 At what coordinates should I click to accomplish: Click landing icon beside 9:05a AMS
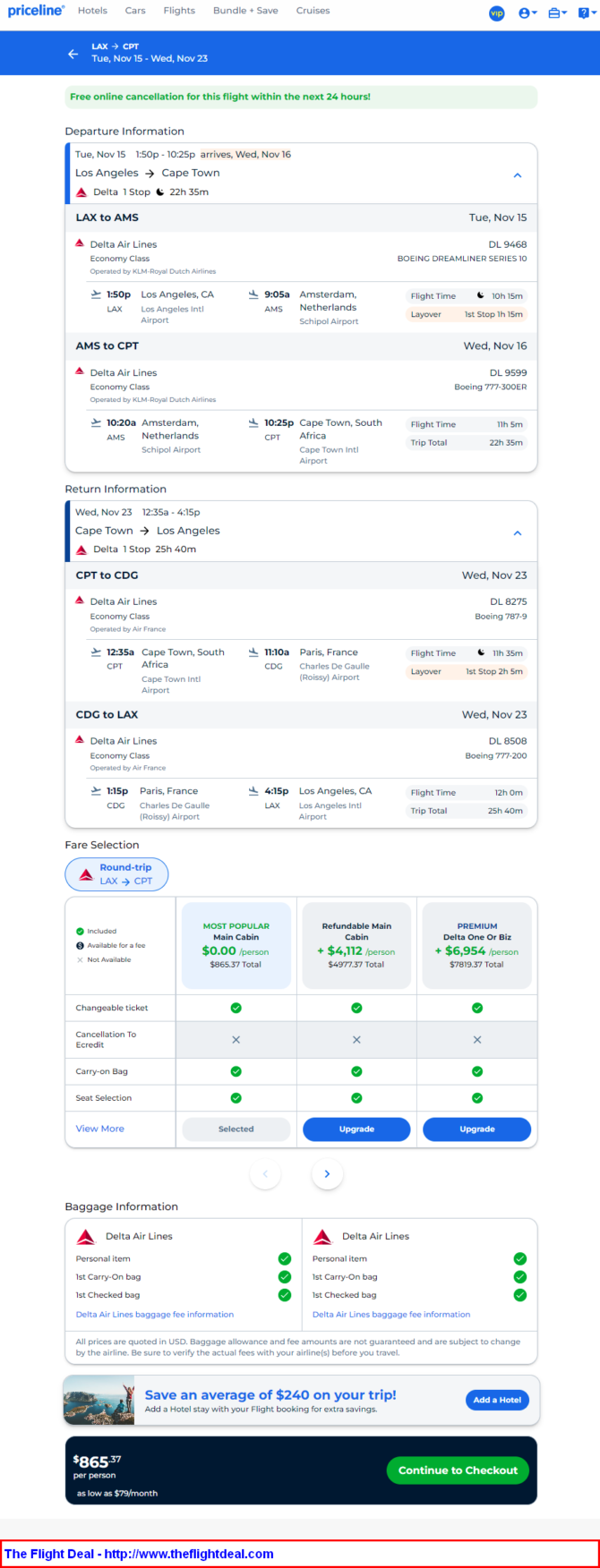click(x=253, y=294)
